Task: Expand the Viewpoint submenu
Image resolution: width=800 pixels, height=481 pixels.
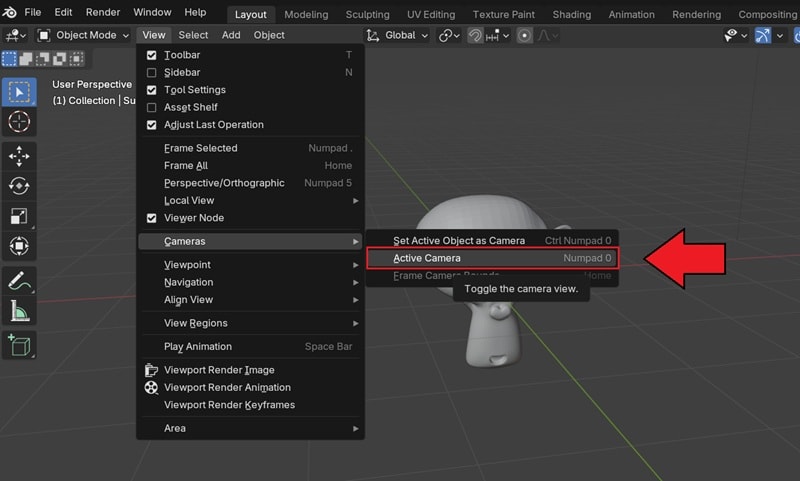Action: tap(250, 265)
